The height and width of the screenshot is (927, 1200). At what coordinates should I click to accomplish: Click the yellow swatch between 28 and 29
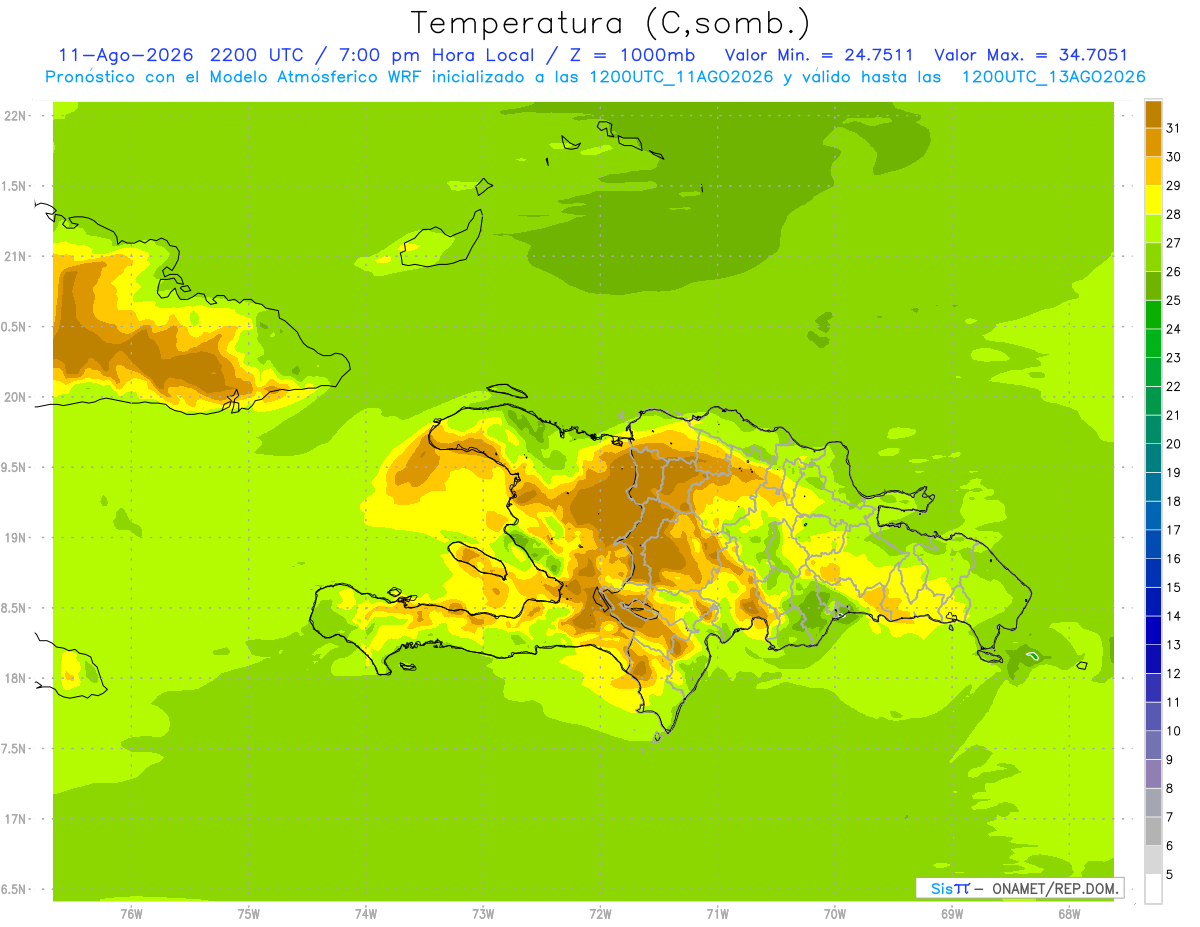coord(1153,199)
